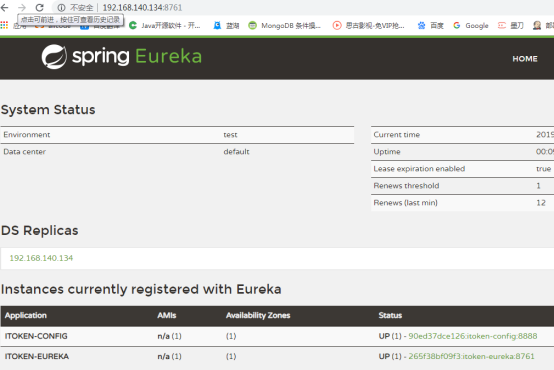The height and width of the screenshot is (370, 554).
Task: Click the address bar URL 192.168.140.134:8761
Action: [x=142, y=7]
